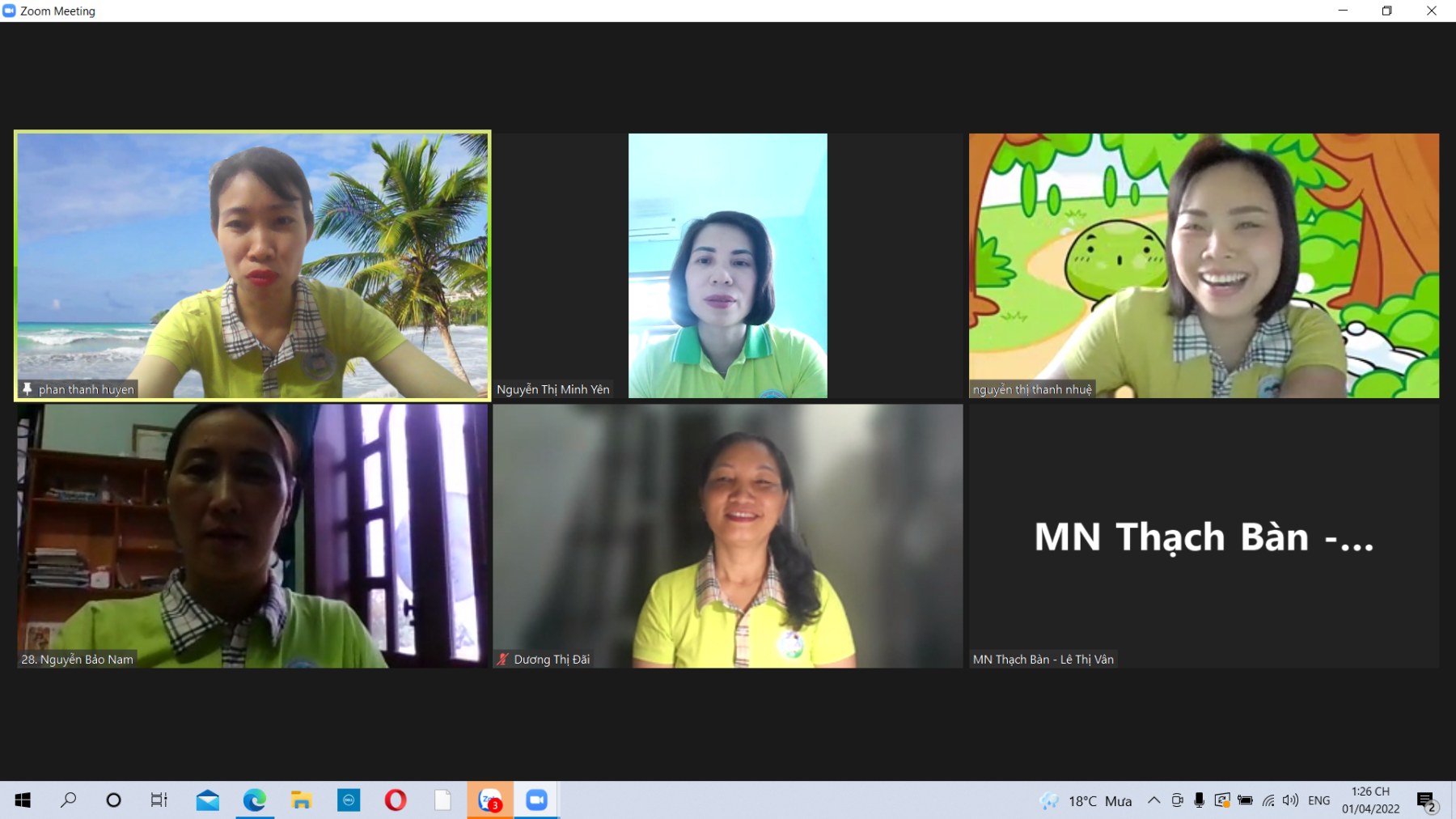Click the 18°C Mưa weather widget

[x=1086, y=800]
